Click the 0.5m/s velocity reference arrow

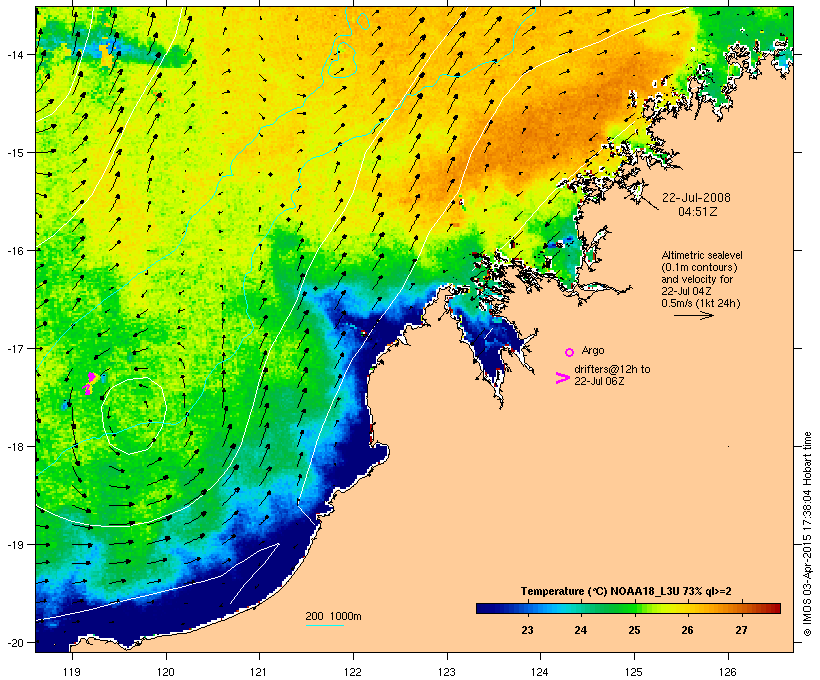pyautogui.click(x=693, y=315)
